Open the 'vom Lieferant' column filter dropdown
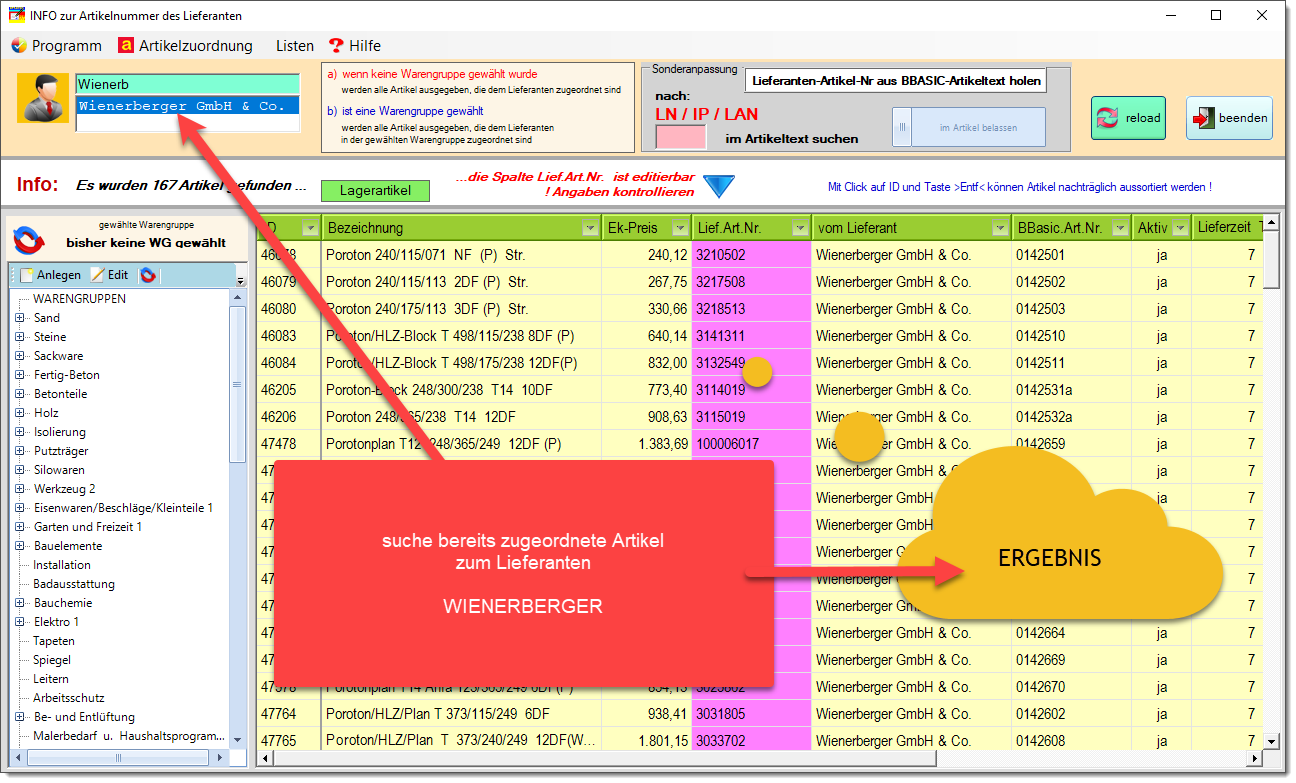 1000,229
